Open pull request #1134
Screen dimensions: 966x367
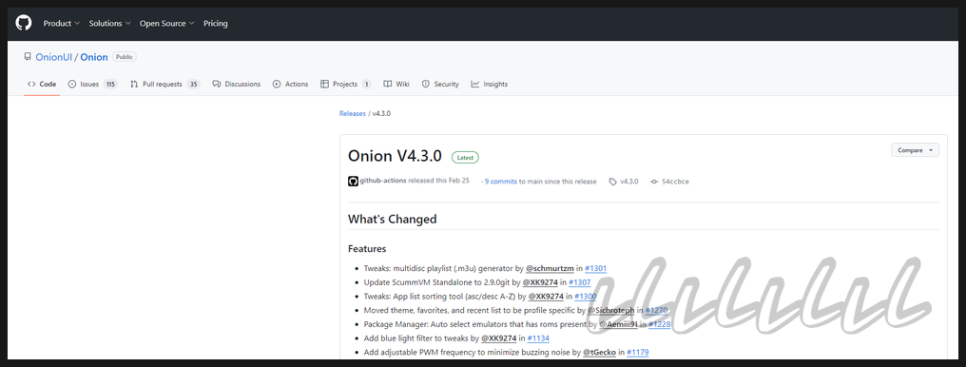tap(538, 338)
